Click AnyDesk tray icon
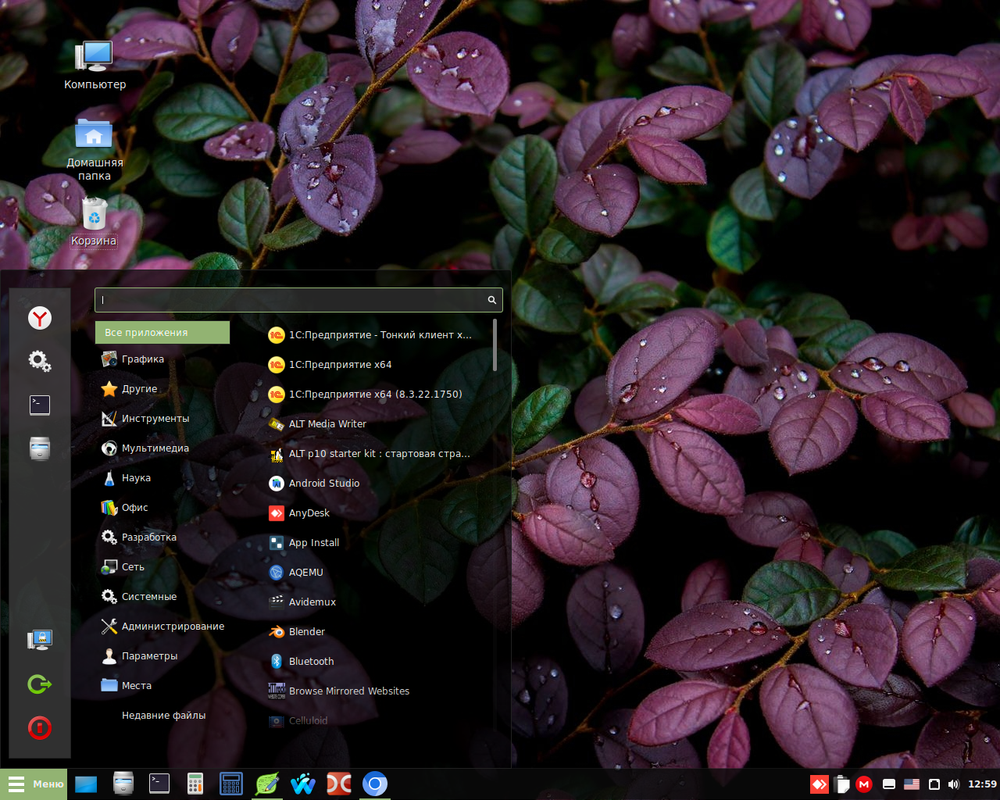 [819, 784]
